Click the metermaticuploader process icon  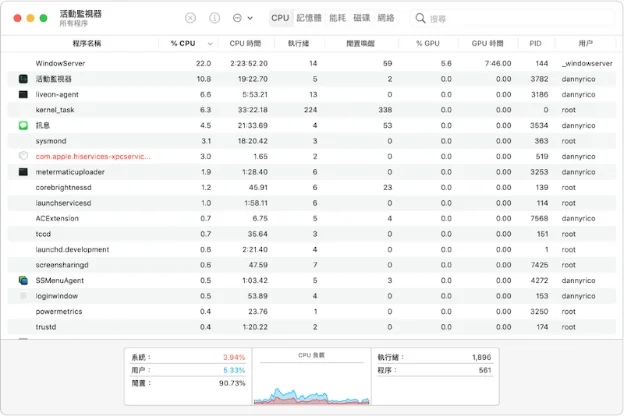23,172
